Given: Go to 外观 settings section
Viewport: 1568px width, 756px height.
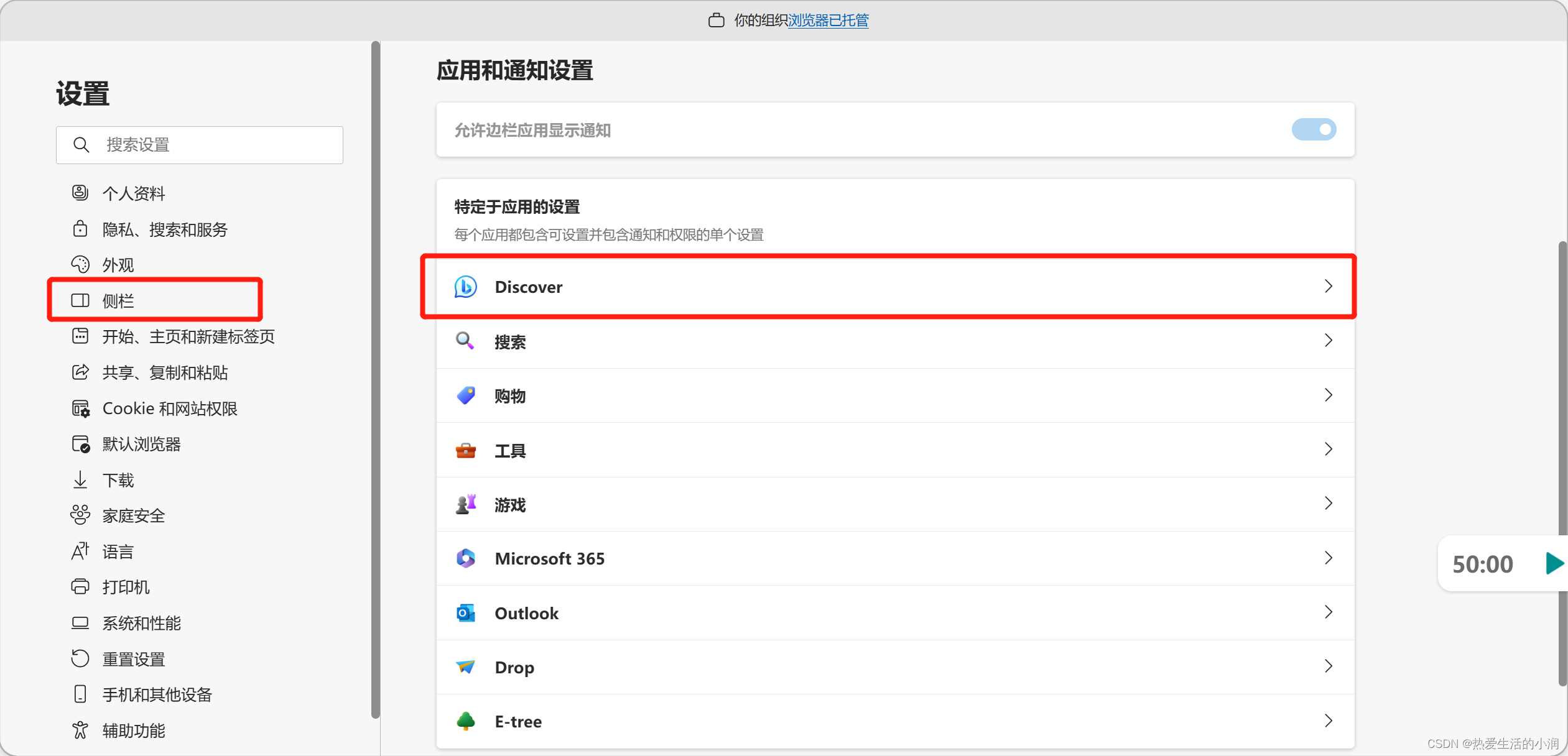Looking at the screenshot, I should coord(118,265).
